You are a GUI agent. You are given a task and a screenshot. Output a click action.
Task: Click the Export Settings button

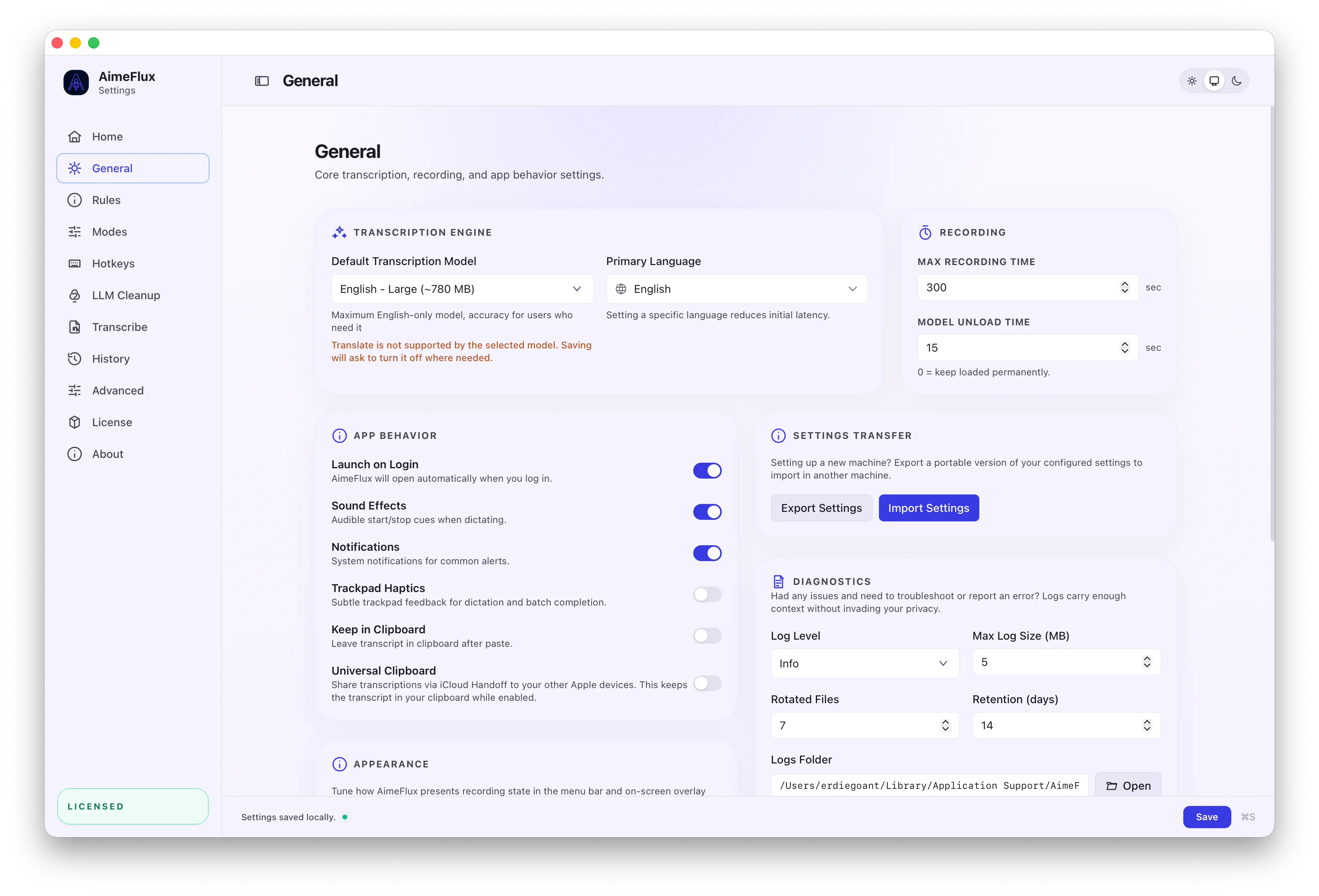point(821,508)
